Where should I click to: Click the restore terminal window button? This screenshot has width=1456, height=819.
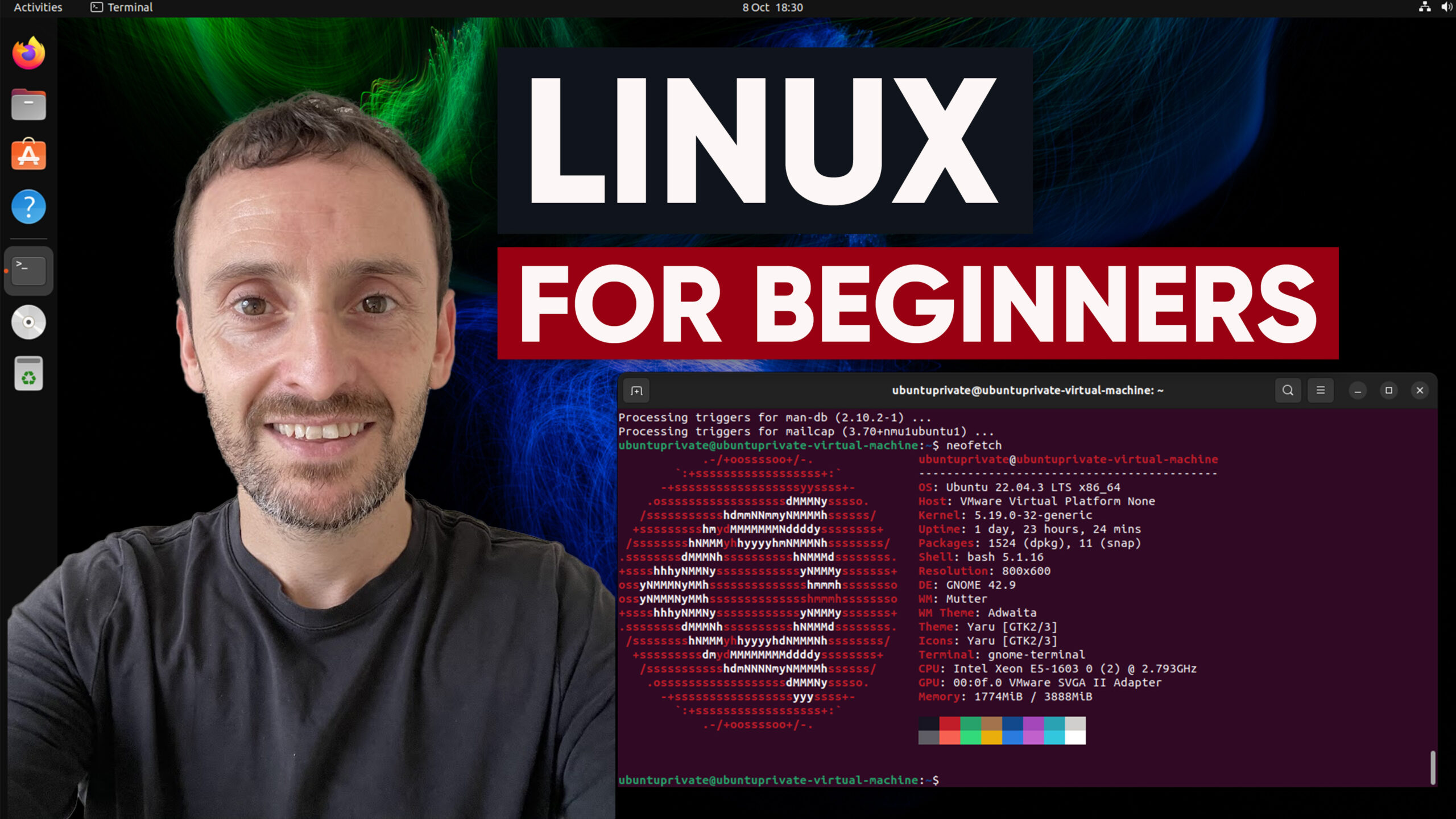[1389, 390]
